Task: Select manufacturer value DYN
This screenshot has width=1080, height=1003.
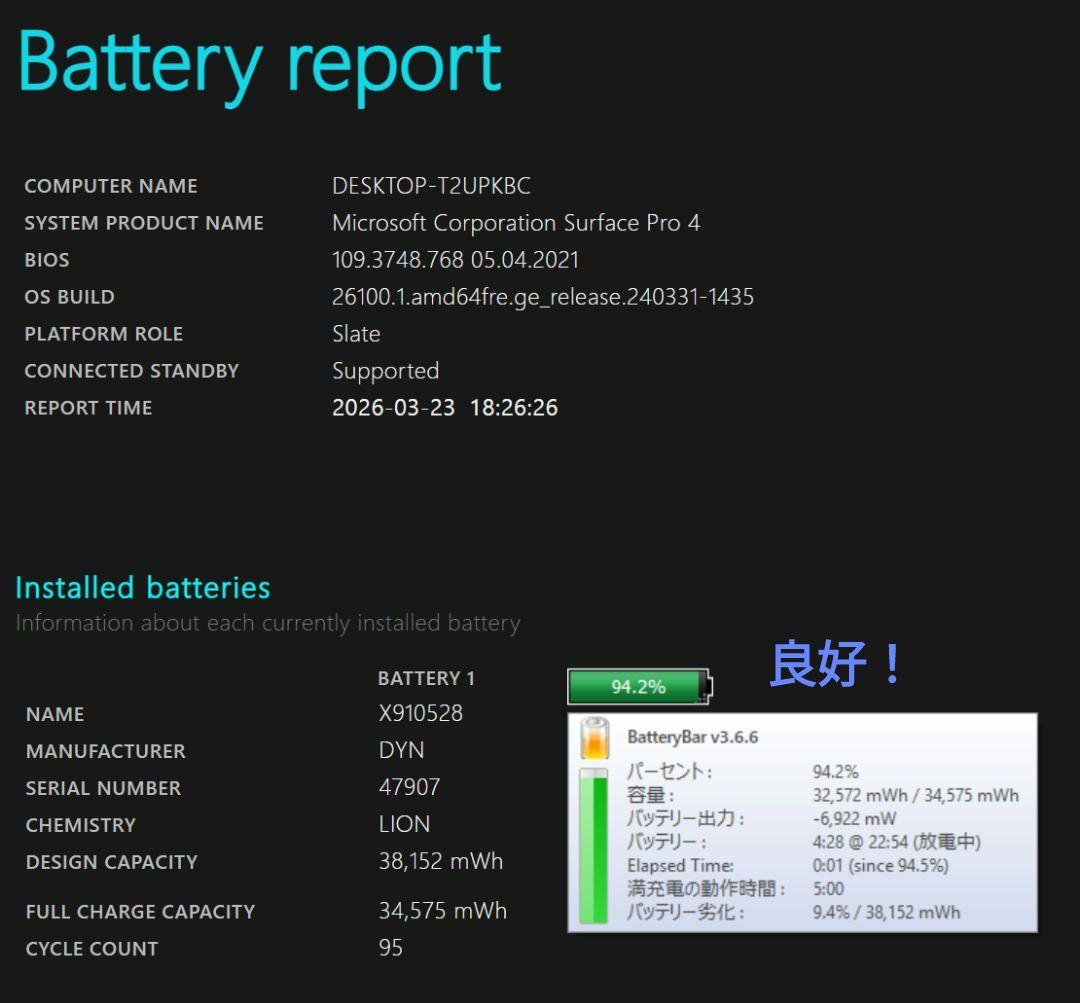Action: tap(402, 750)
